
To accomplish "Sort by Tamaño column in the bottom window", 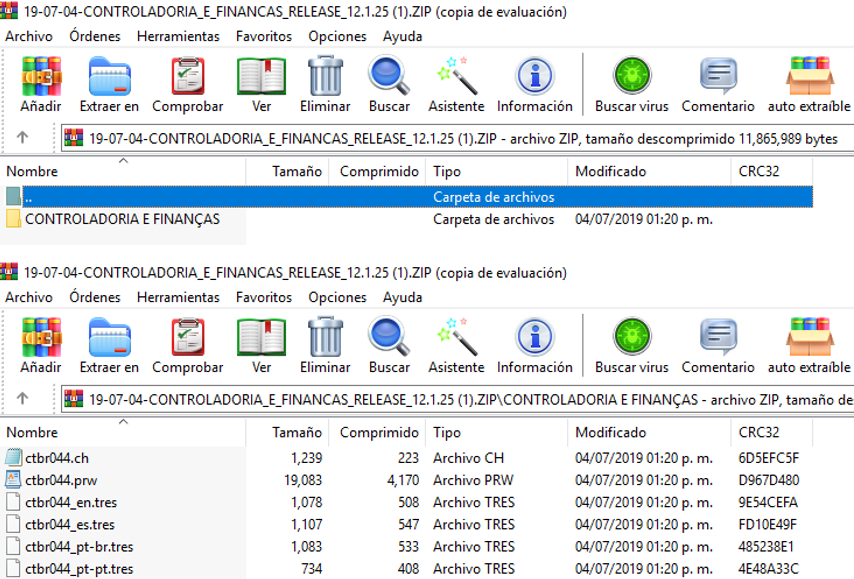I will (288, 432).
